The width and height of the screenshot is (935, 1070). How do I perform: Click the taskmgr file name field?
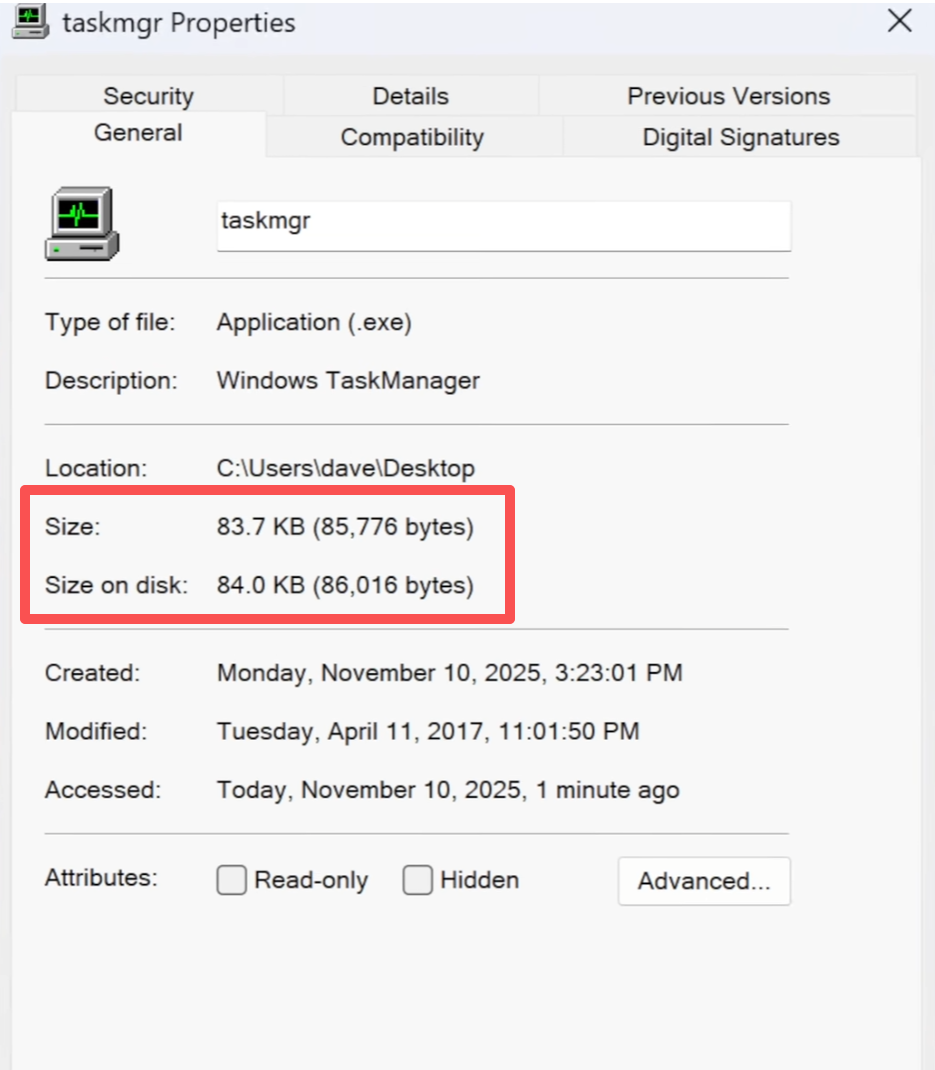point(504,226)
